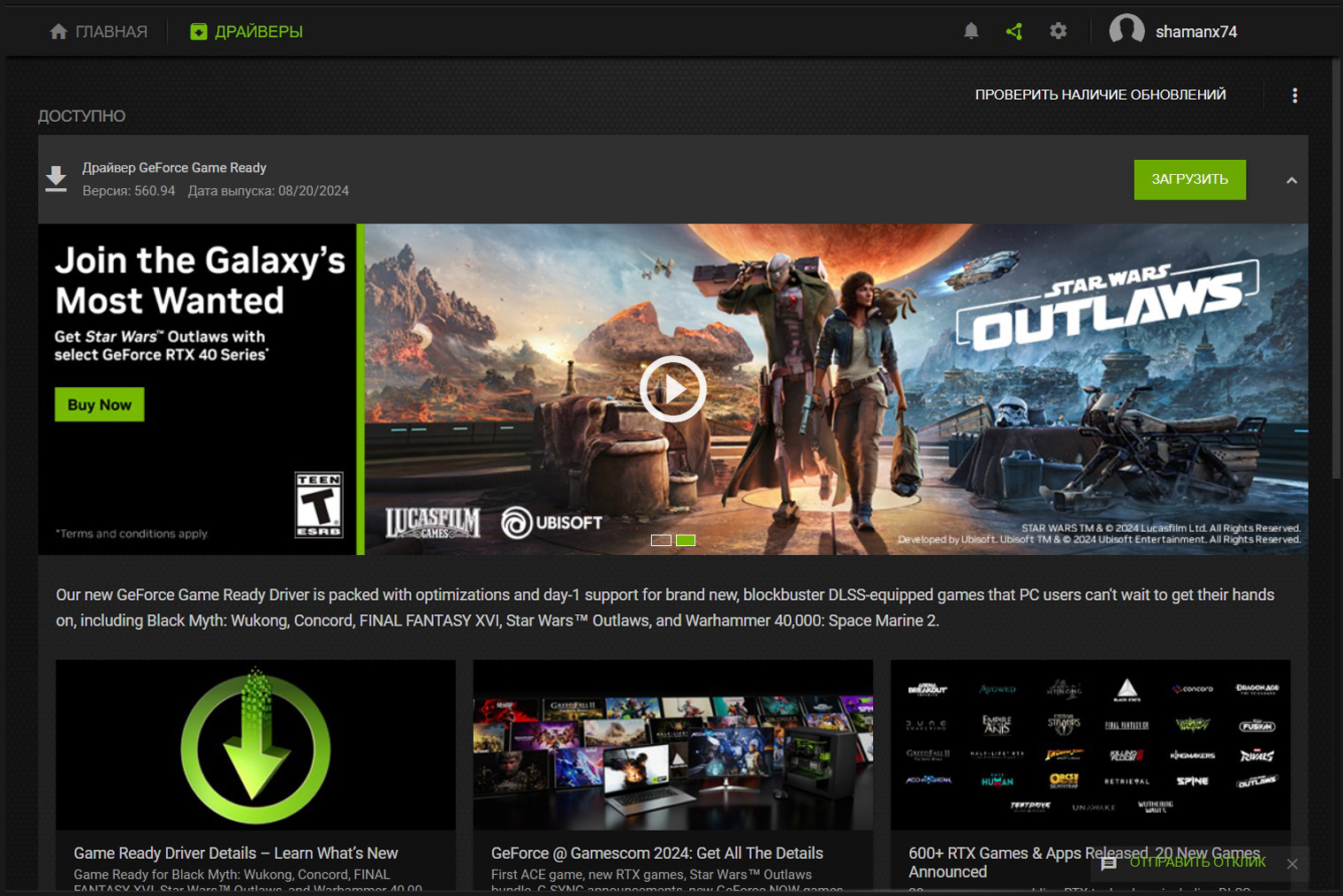Open notifications bell icon
Viewport: 1343px width, 896px height.
971,31
